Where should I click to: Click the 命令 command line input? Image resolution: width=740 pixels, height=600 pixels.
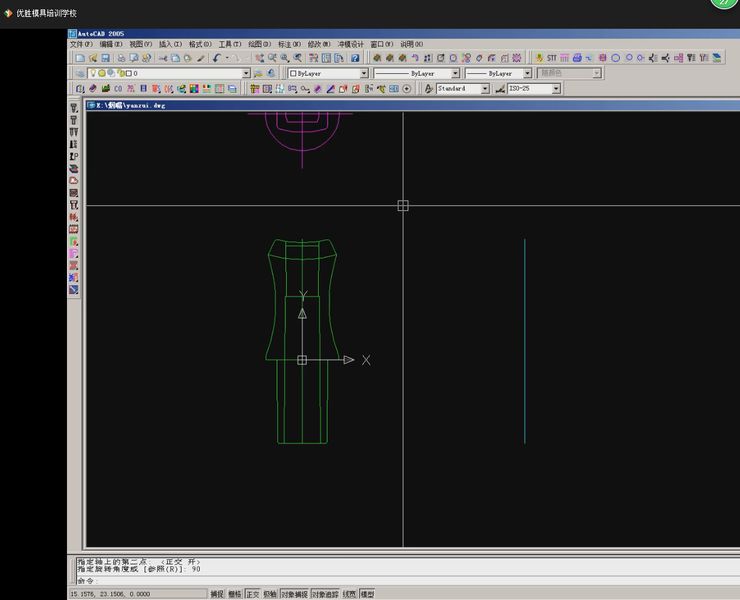(408, 581)
